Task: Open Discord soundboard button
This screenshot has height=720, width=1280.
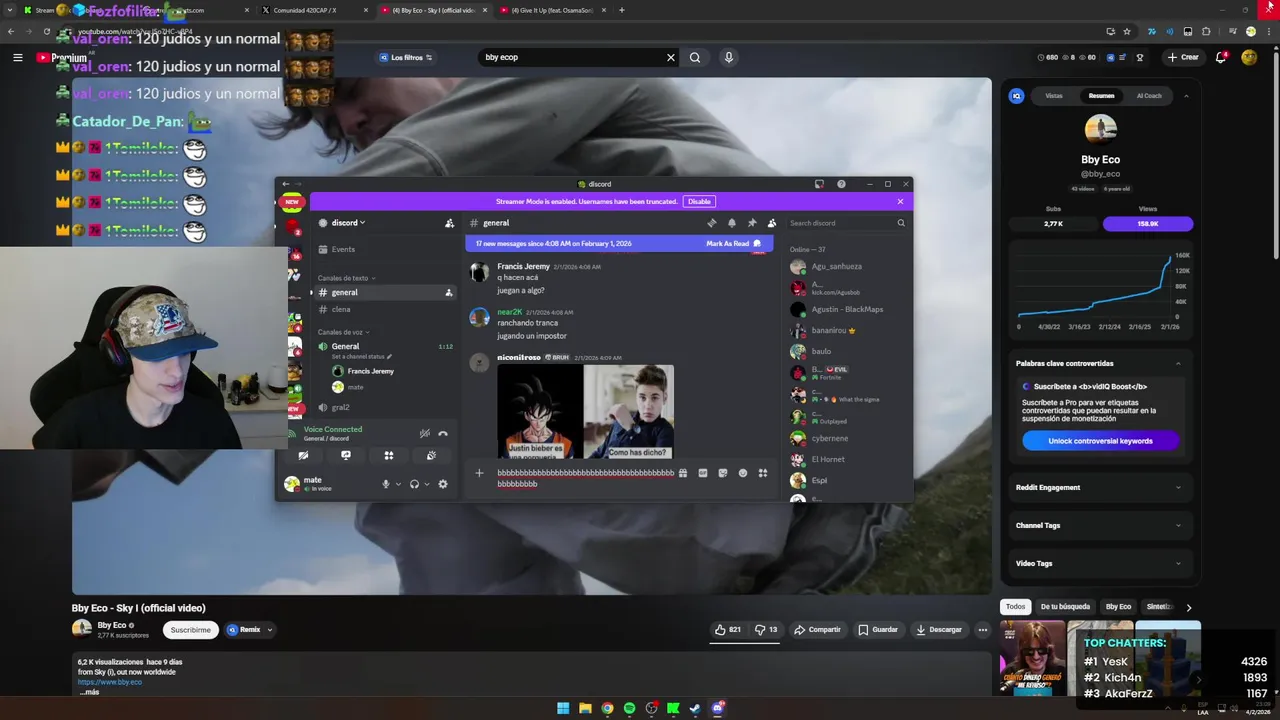Action: tap(431, 455)
